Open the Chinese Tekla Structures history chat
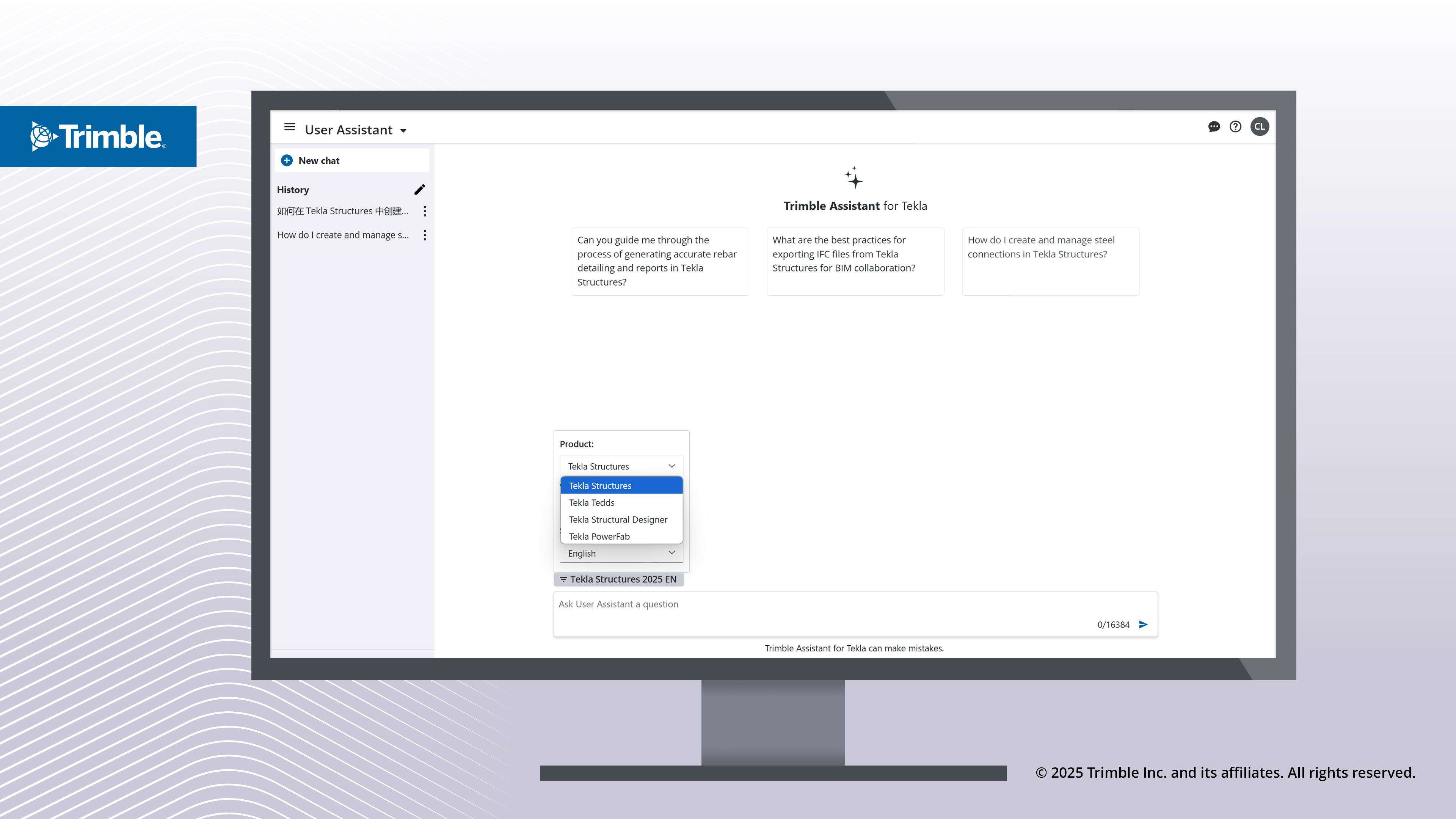Image resolution: width=1456 pixels, height=819 pixels. pyautogui.click(x=342, y=211)
